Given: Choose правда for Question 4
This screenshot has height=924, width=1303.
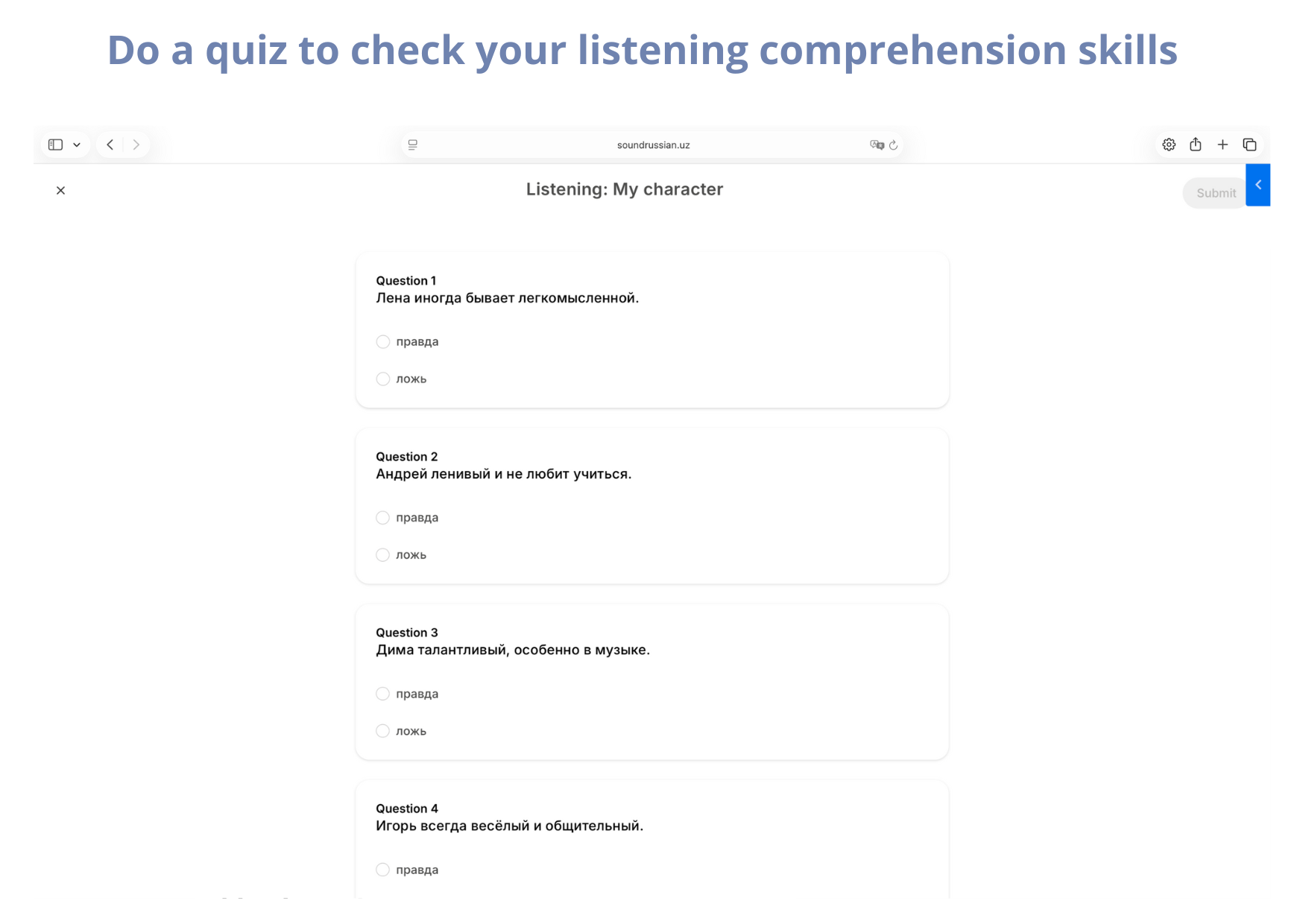Looking at the screenshot, I should pos(383,870).
